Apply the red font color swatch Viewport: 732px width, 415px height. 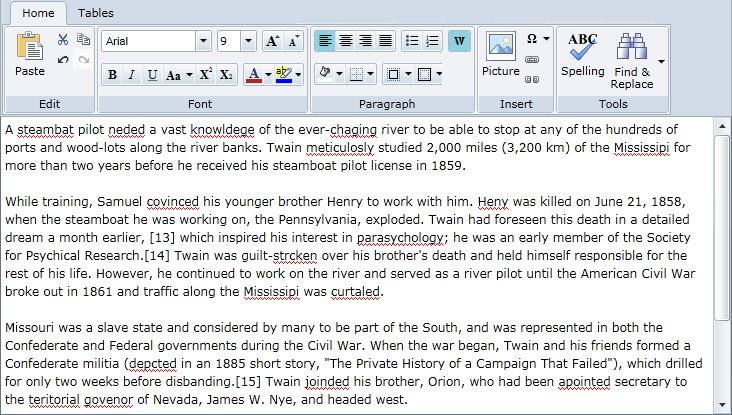click(253, 75)
